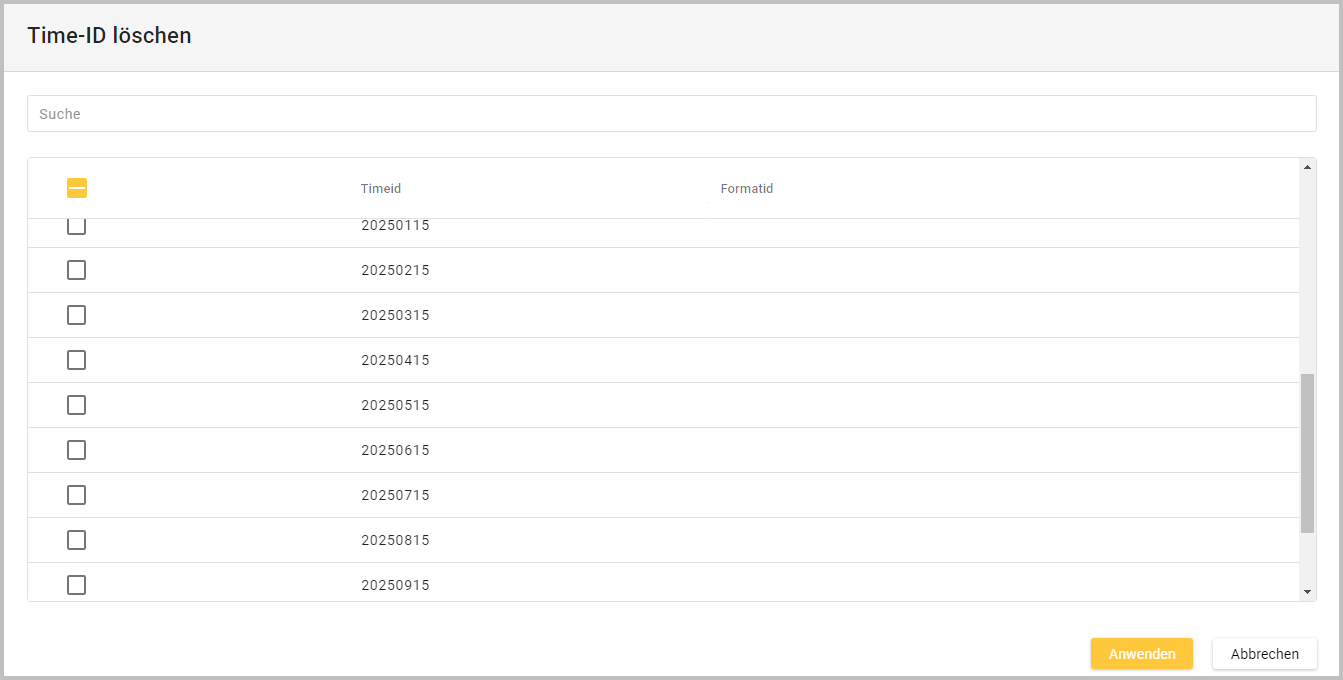Screen dimensions: 1343x680
Task: Tick the 20250915 row checkbox
Action: pyautogui.click(x=76, y=585)
